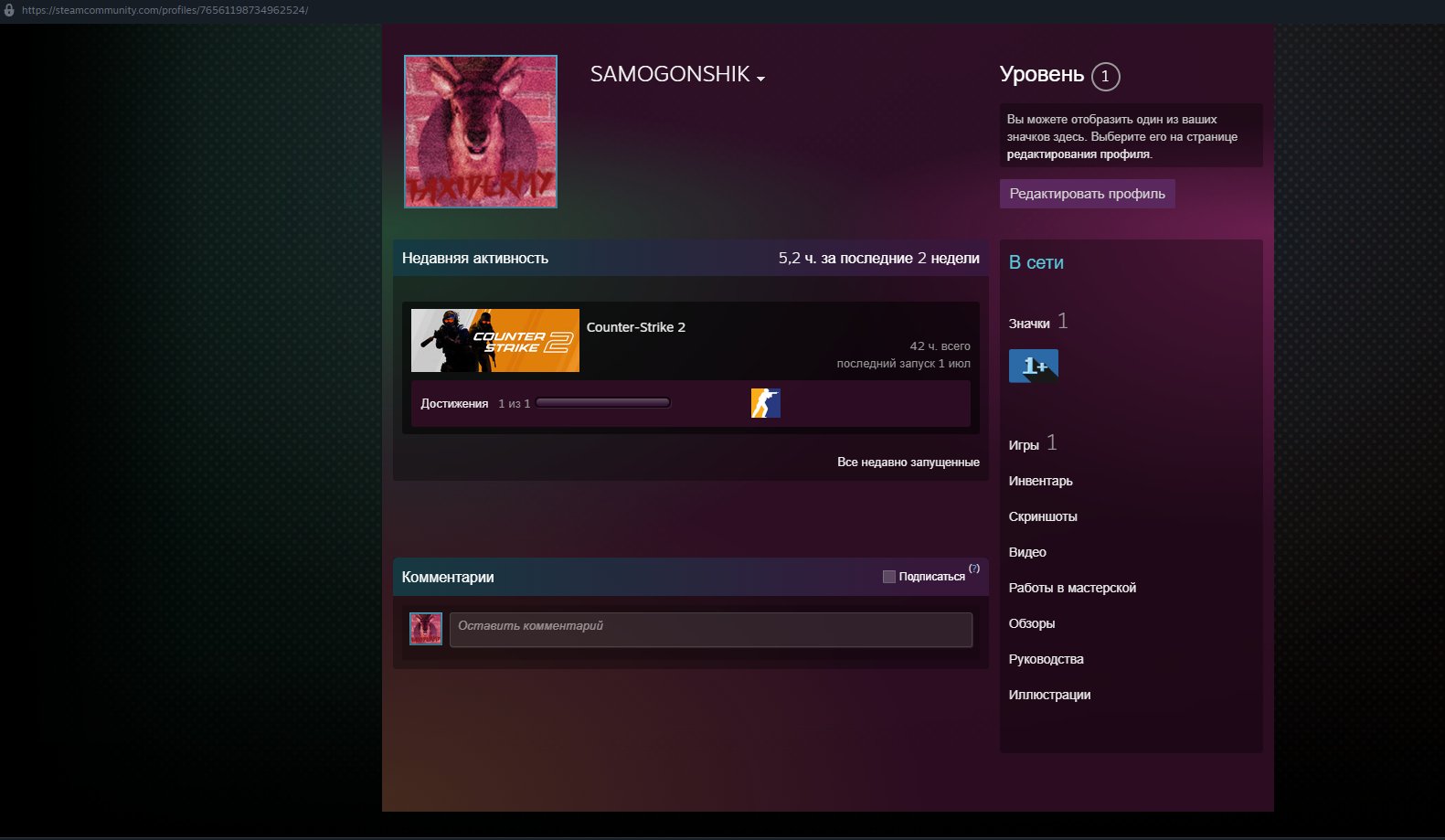1445x840 pixels.
Task: Click the achievements progress bar
Action: click(x=603, y=403)
